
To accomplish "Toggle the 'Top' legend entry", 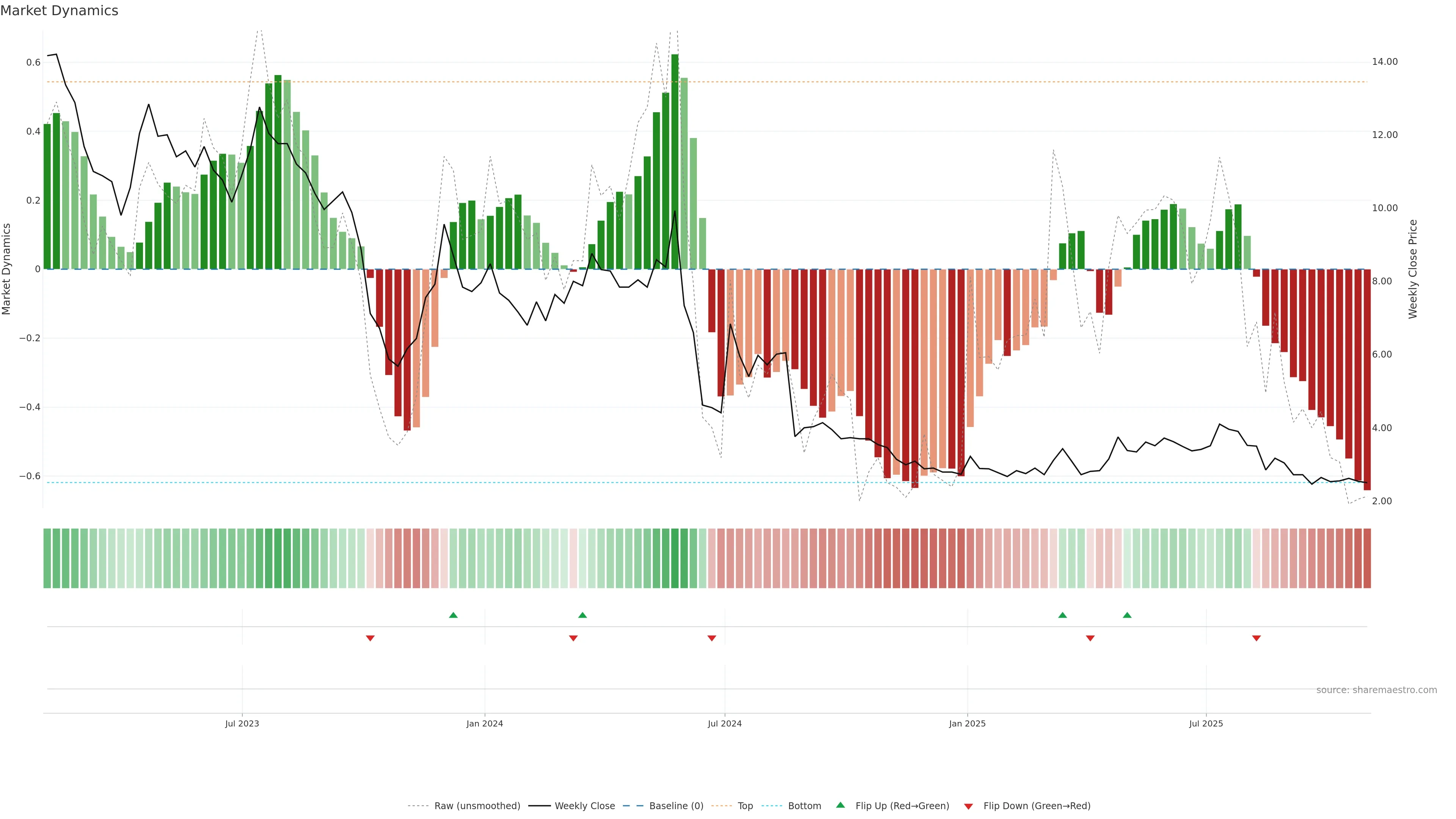I will pyautogui.click(x=745, y=806).
